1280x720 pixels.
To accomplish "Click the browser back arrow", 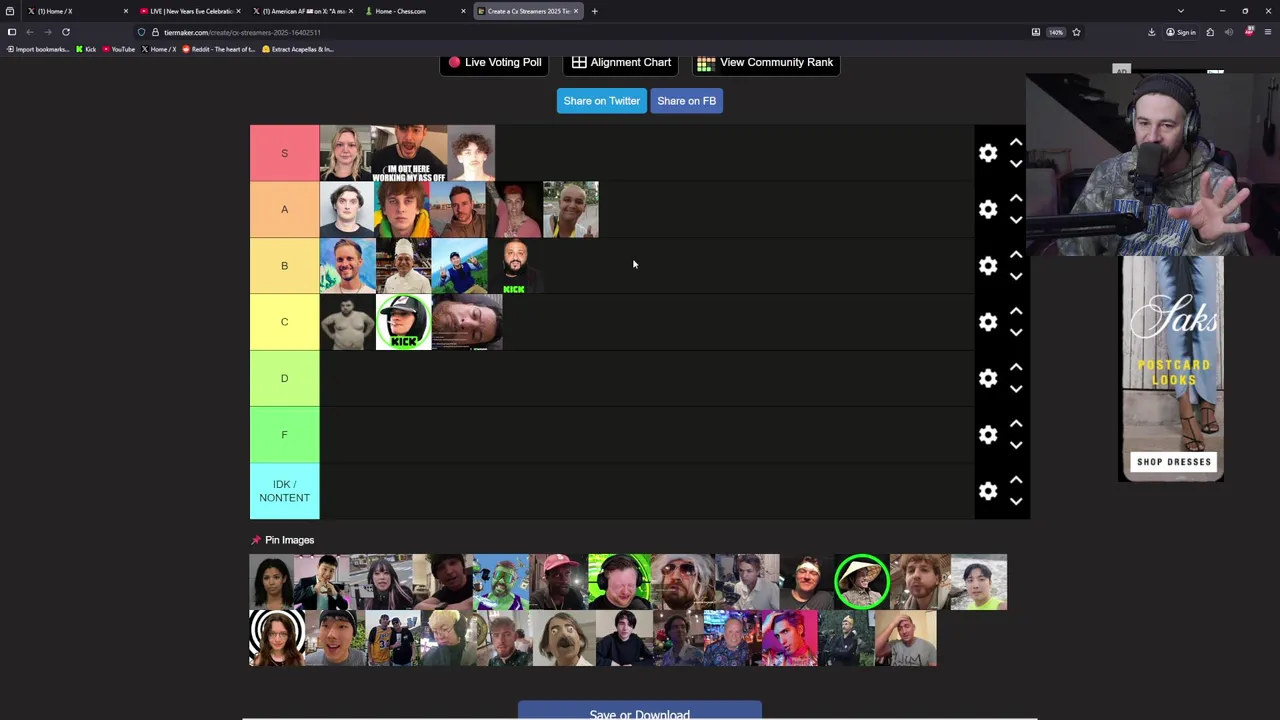I will click(29, 32).
